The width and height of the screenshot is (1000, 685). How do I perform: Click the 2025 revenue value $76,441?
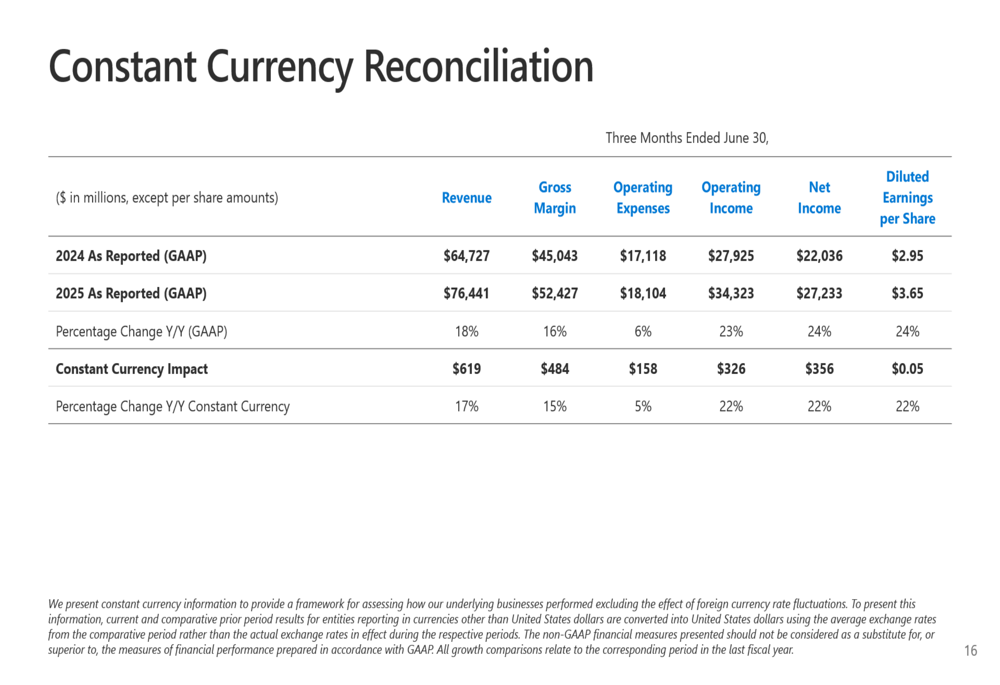466,293
